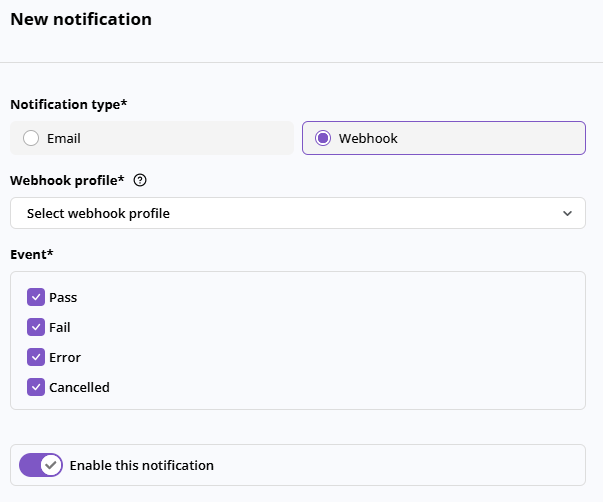Viewport: 603px width, 502px height.
Task: Click the 'Enable this notification' label
Action: click(x=142, y=465)
